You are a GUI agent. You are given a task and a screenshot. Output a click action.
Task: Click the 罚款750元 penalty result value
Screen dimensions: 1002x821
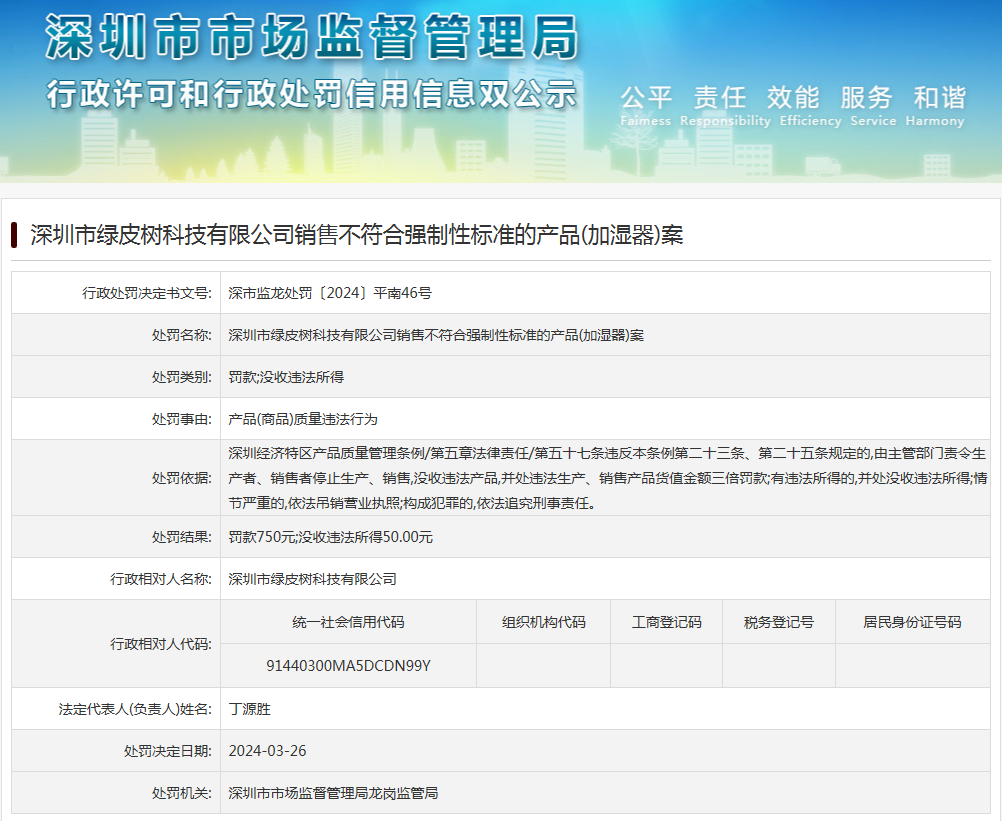[x=330, y=537]
